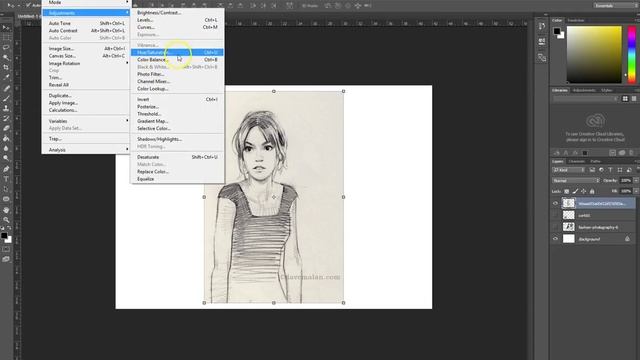Image resolution: width=640 pixels, height=360 pixels.
Task: Toggle lock transparent pixels
Action: 567,191
